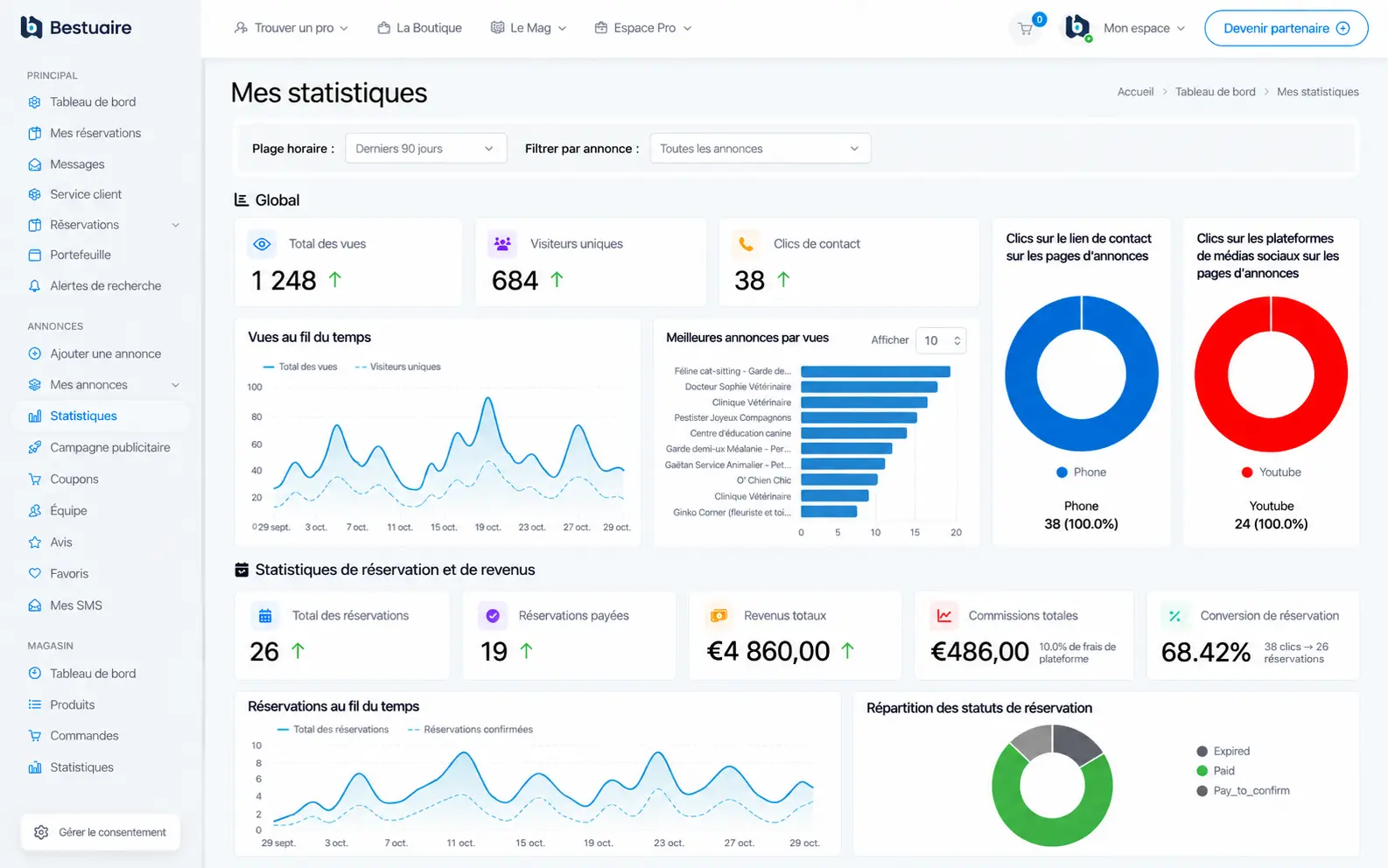
Task: Click the Mes SMS icon
Action: click(x=35, y=605)
